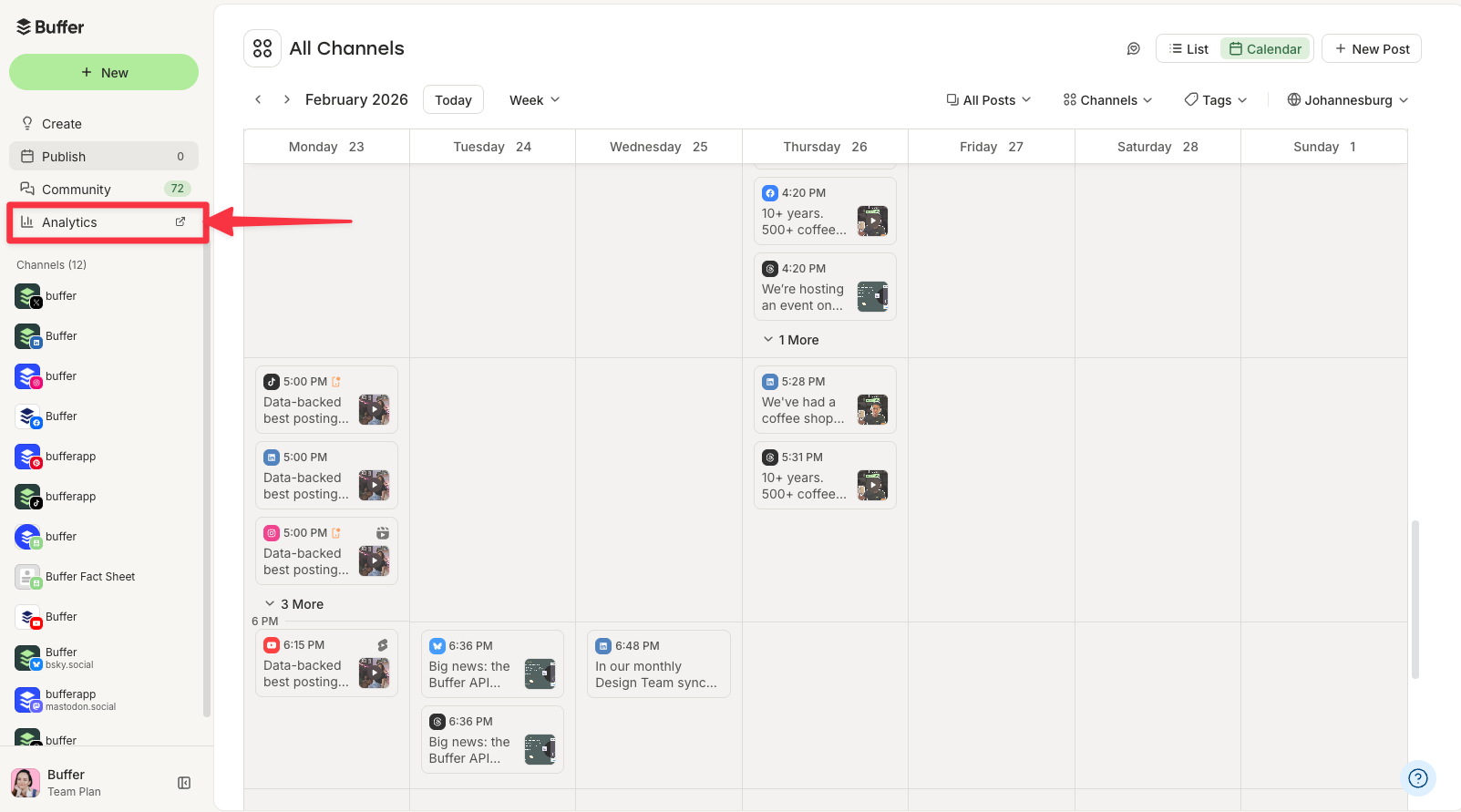Open the Johannesburg timezone dropdown
Screen dimensions: 1461x812
click(x=1348, y=100)
